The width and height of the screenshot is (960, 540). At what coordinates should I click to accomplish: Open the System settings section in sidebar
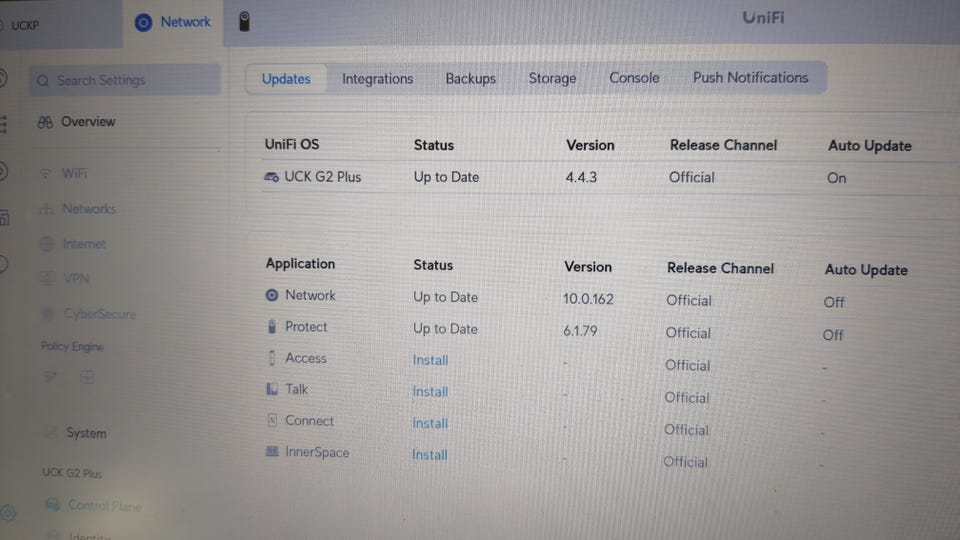pos(86,433)
